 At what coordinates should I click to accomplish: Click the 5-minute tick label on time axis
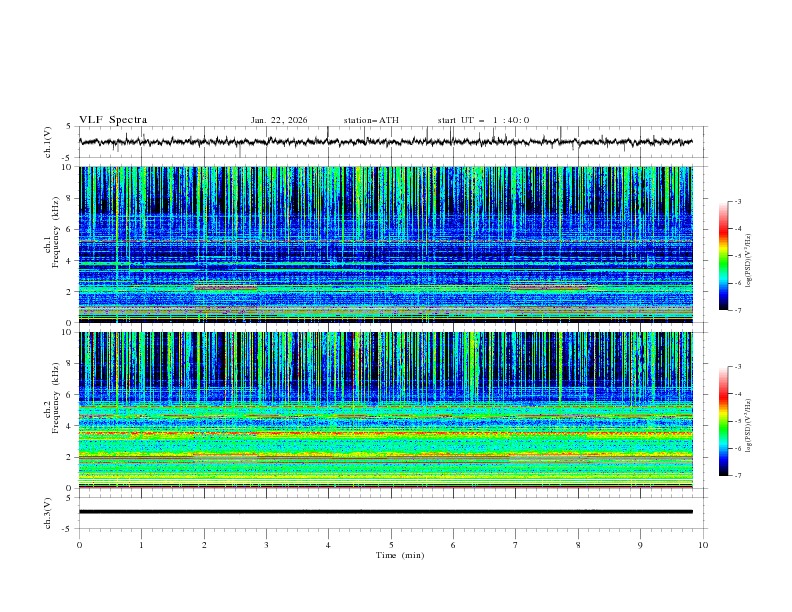pos(391,545)
